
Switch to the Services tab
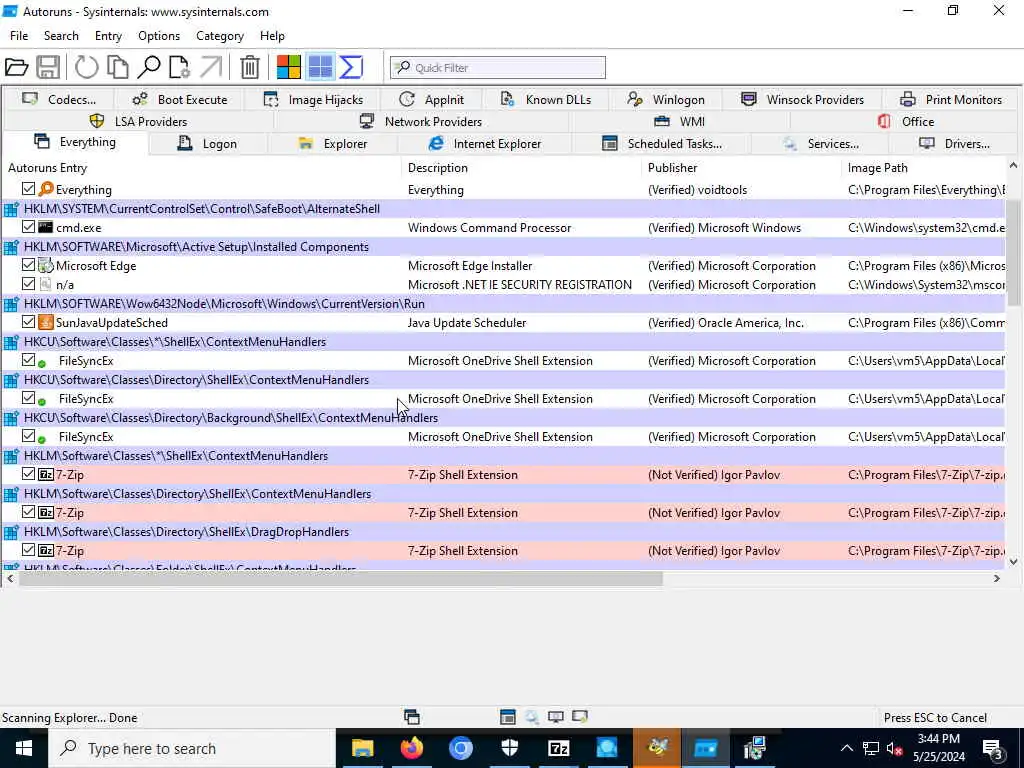click(820, 144)
